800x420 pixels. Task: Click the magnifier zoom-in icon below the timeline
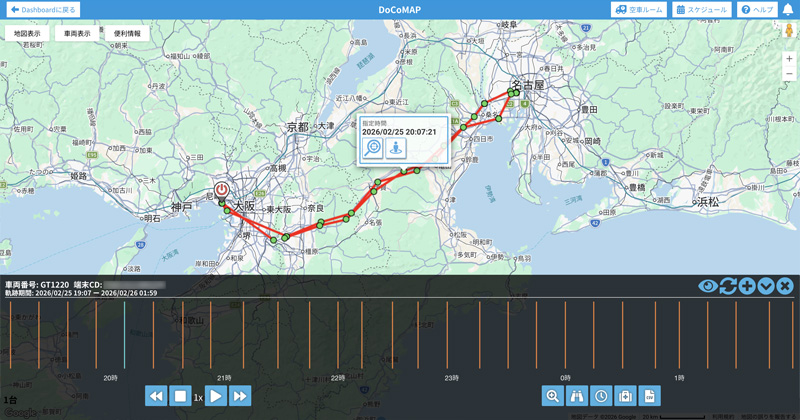553,396
